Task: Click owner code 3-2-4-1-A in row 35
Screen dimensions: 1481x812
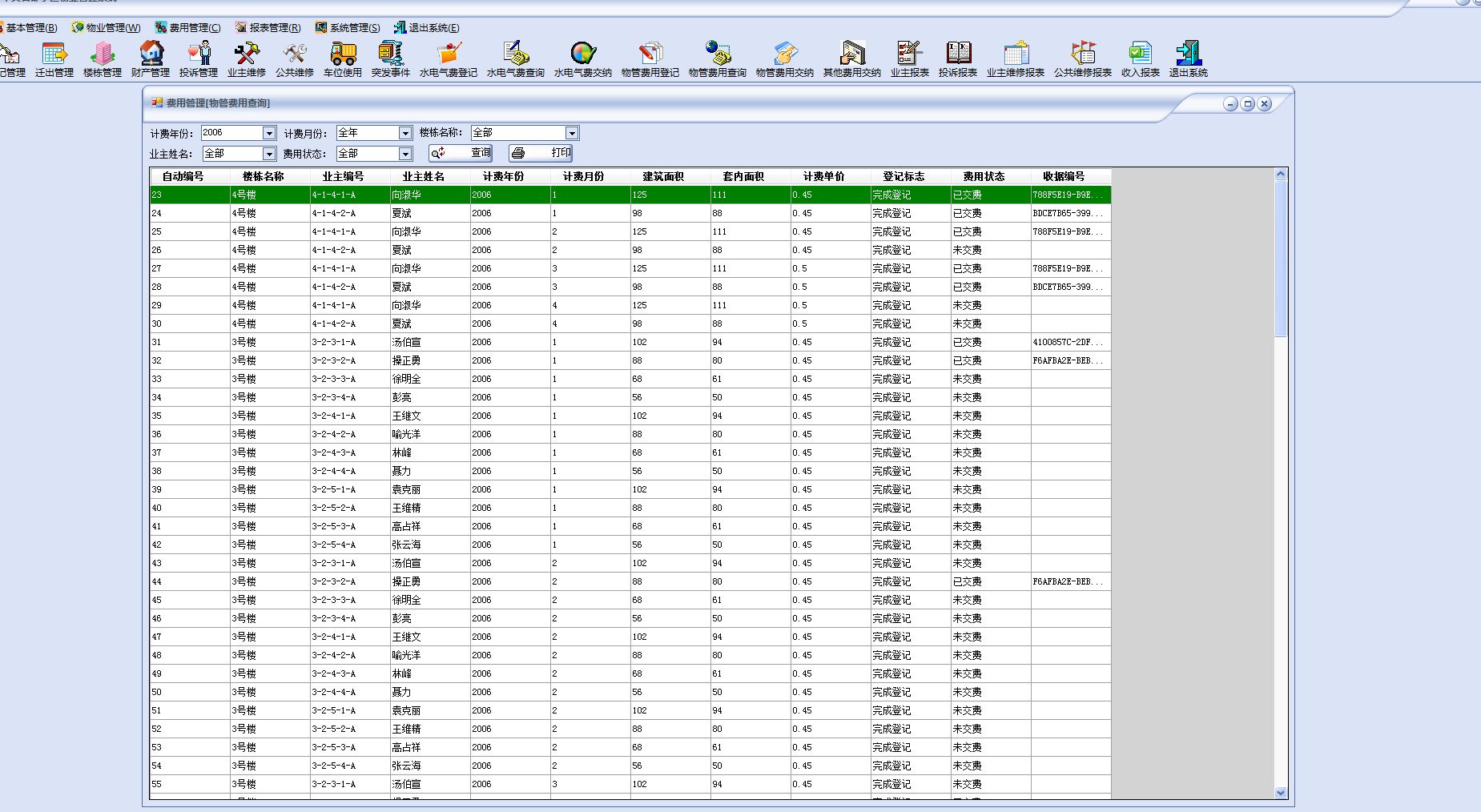Action: 350,416
